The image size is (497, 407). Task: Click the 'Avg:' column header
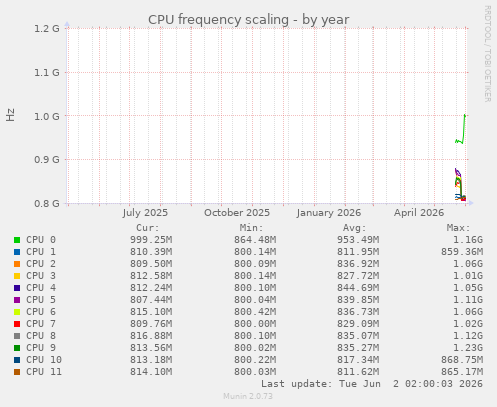(x=355, y=228)
